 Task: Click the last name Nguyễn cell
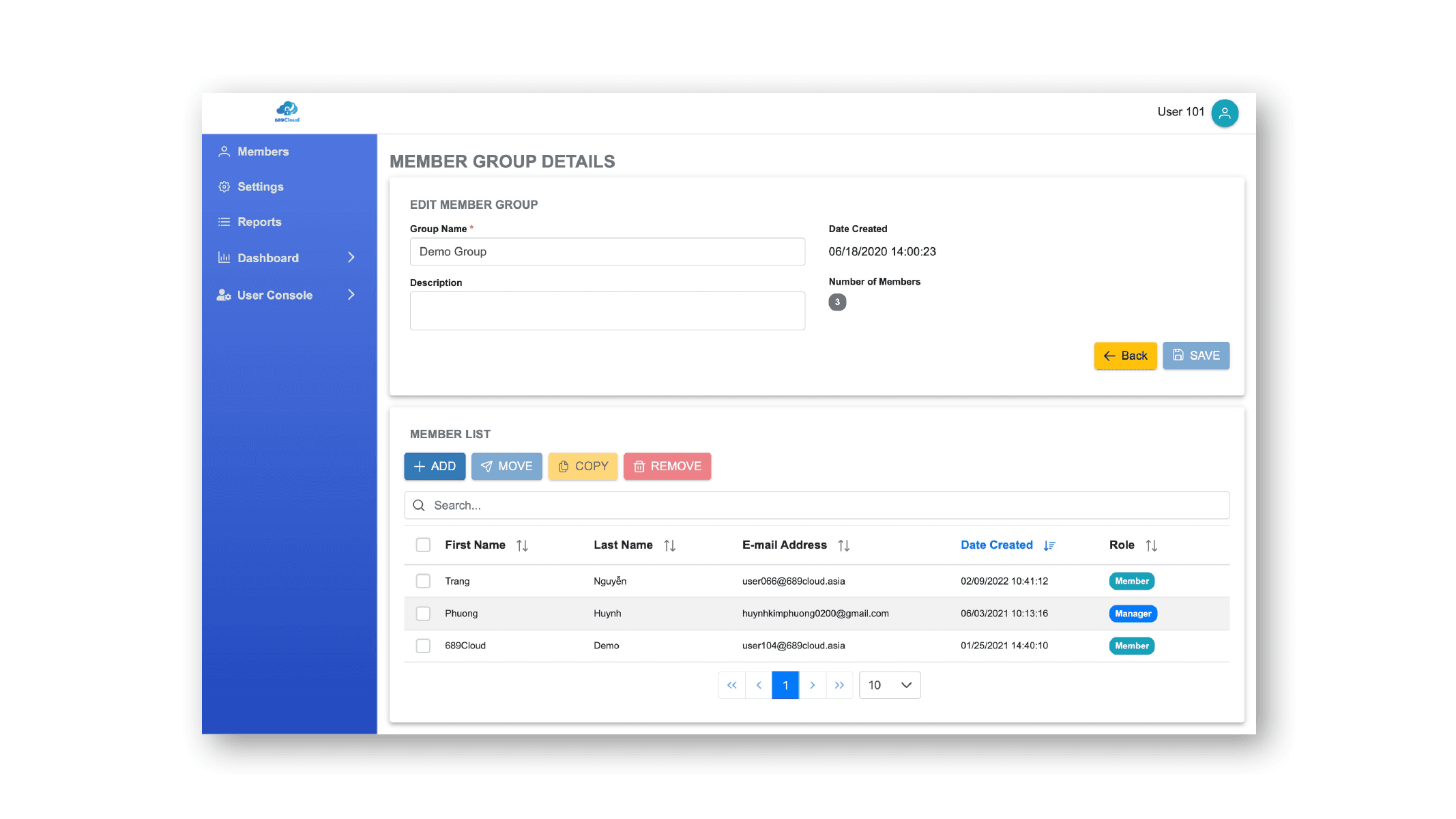click(x=610, y=581)
